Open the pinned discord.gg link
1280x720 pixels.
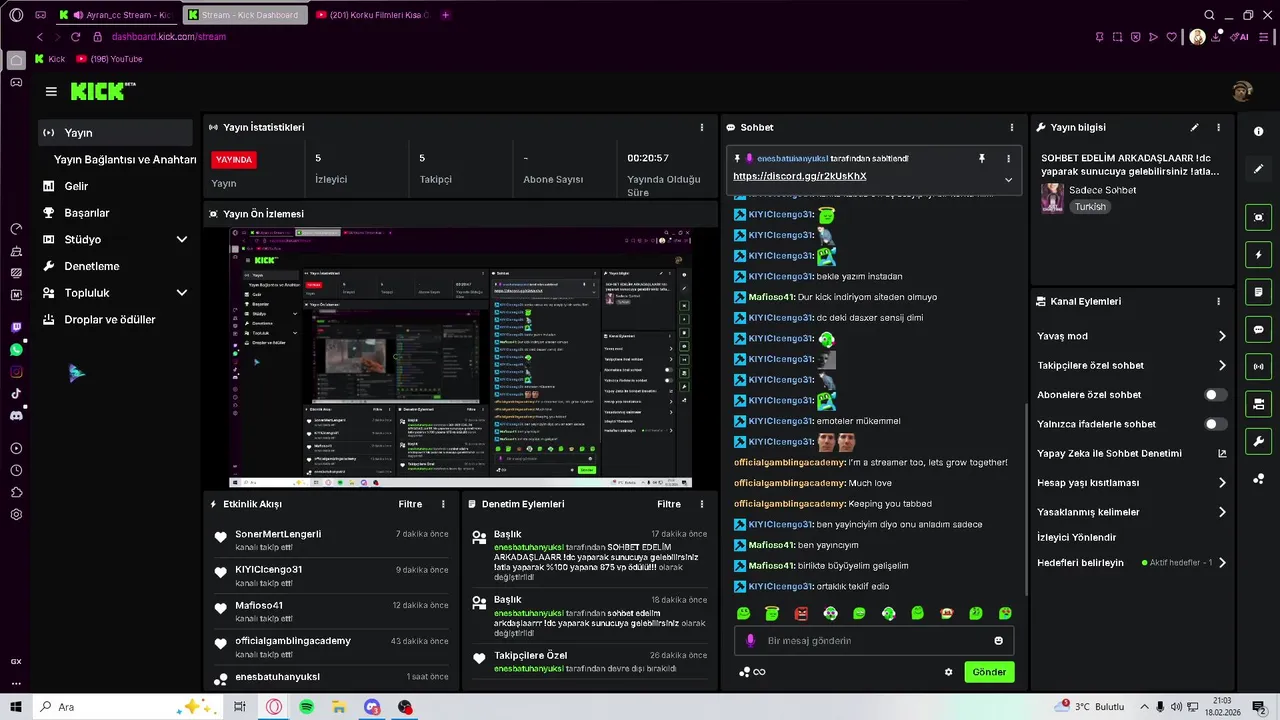(x=799, y=176)
